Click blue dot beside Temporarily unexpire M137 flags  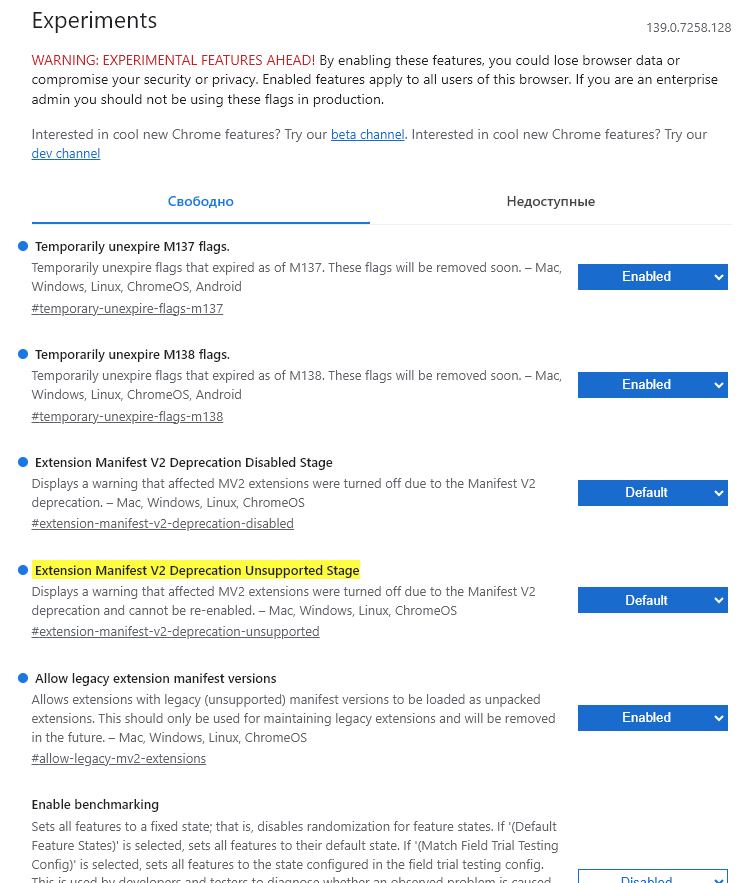[x=22, y=246]
